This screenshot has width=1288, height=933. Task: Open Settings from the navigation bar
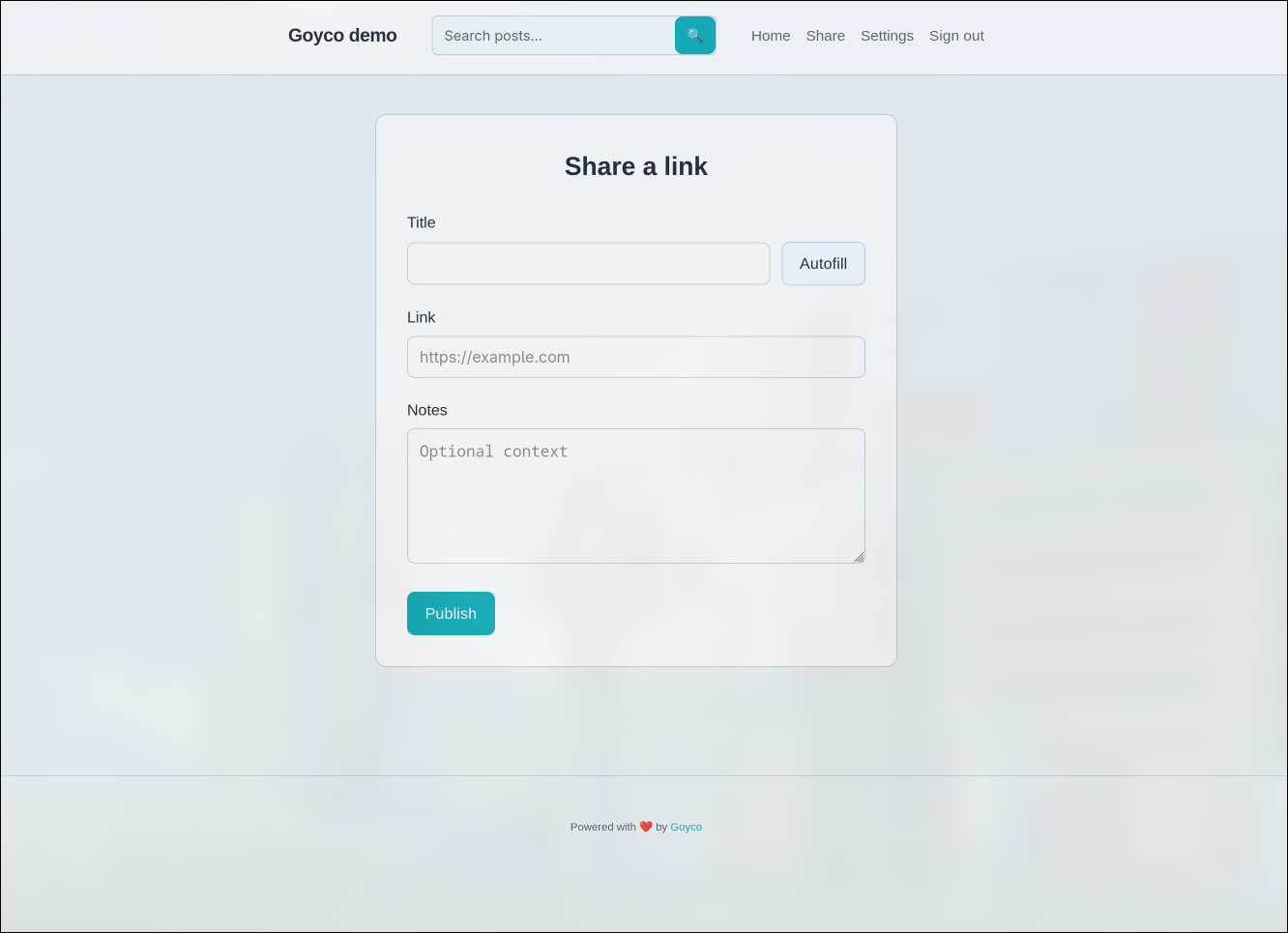(887, 36)
